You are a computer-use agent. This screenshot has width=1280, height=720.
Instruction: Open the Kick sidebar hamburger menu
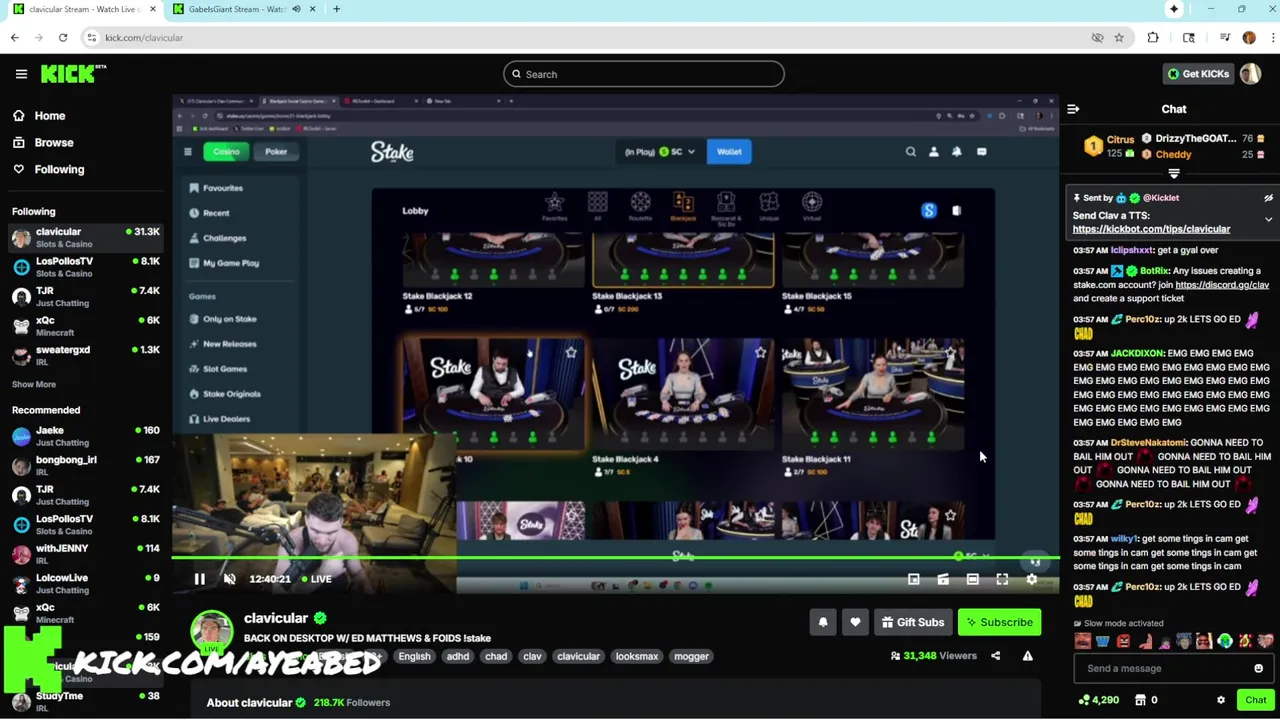[x=21, y=74]
